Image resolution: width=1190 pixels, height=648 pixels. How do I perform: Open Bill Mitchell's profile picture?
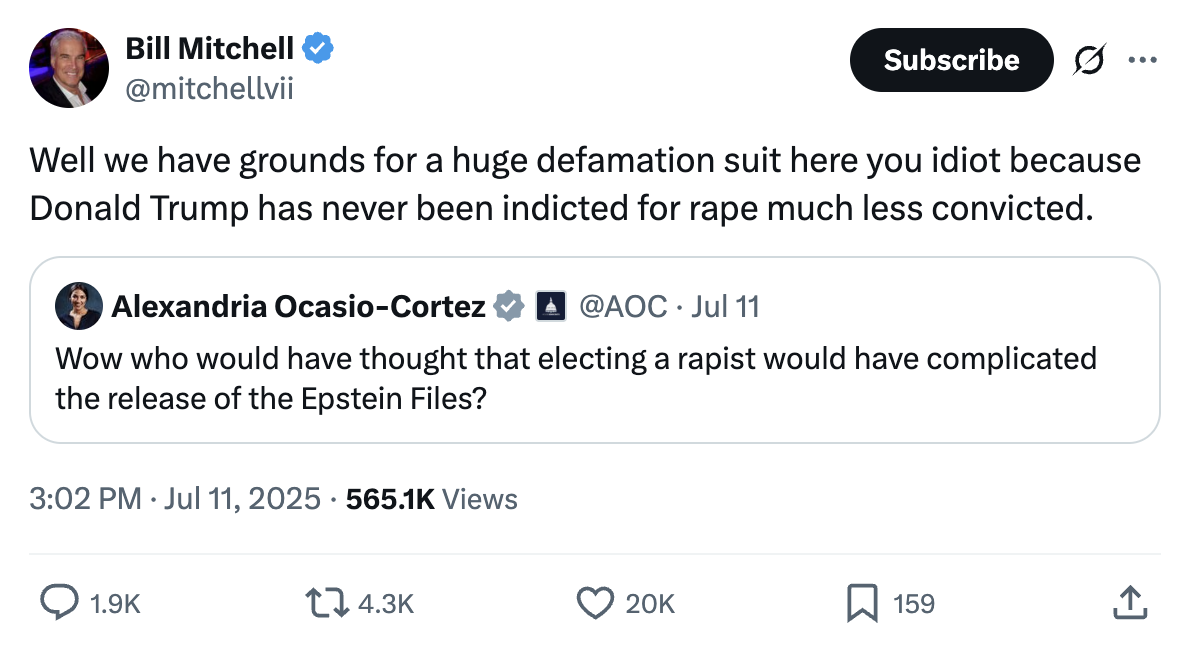(69, 67)
